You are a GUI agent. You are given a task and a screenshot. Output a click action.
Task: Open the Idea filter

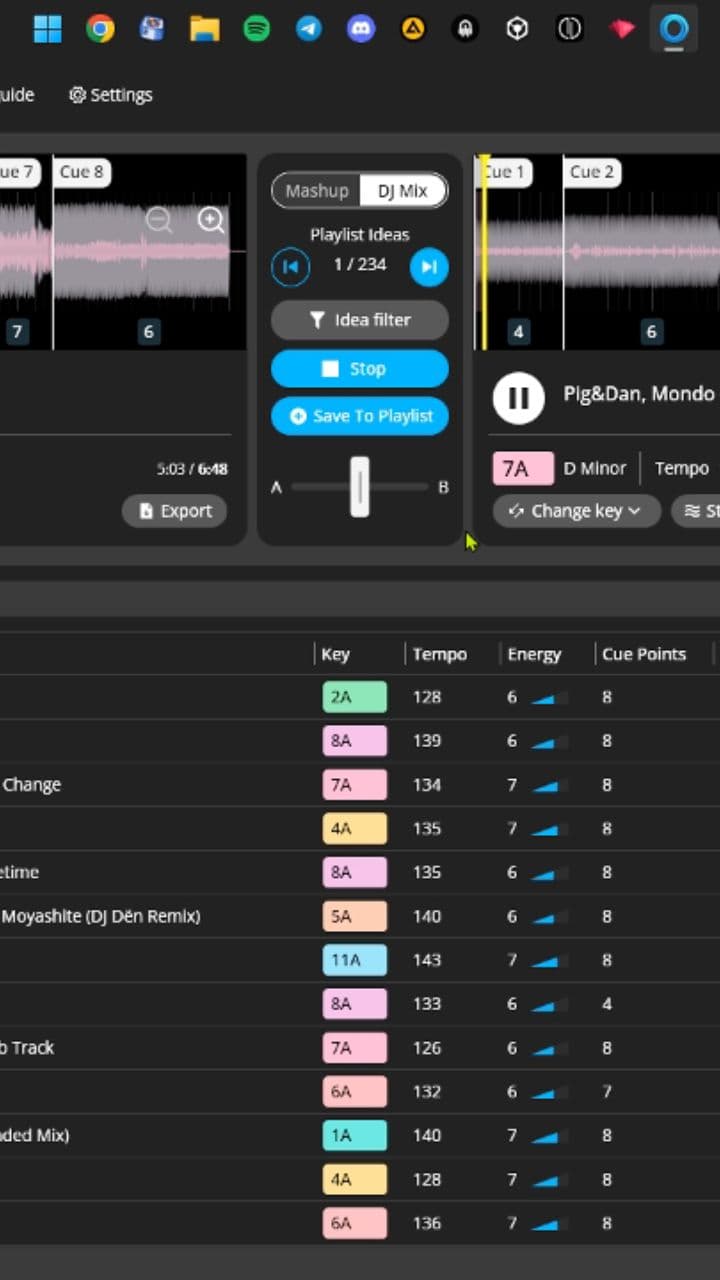tap(360, 320)
